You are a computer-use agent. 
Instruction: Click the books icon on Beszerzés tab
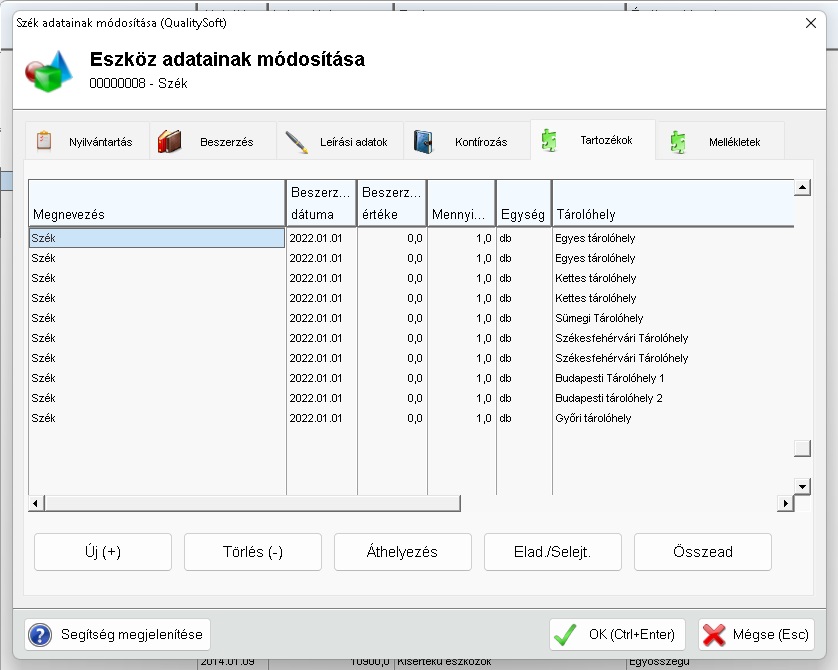point(169,142)
